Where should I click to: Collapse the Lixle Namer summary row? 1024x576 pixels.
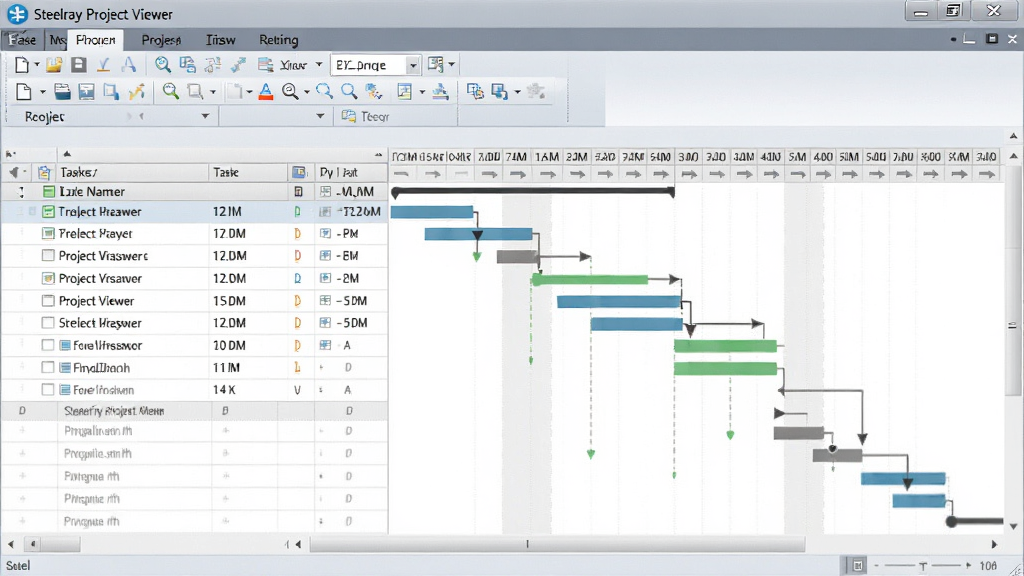click(x=22, y=191)
